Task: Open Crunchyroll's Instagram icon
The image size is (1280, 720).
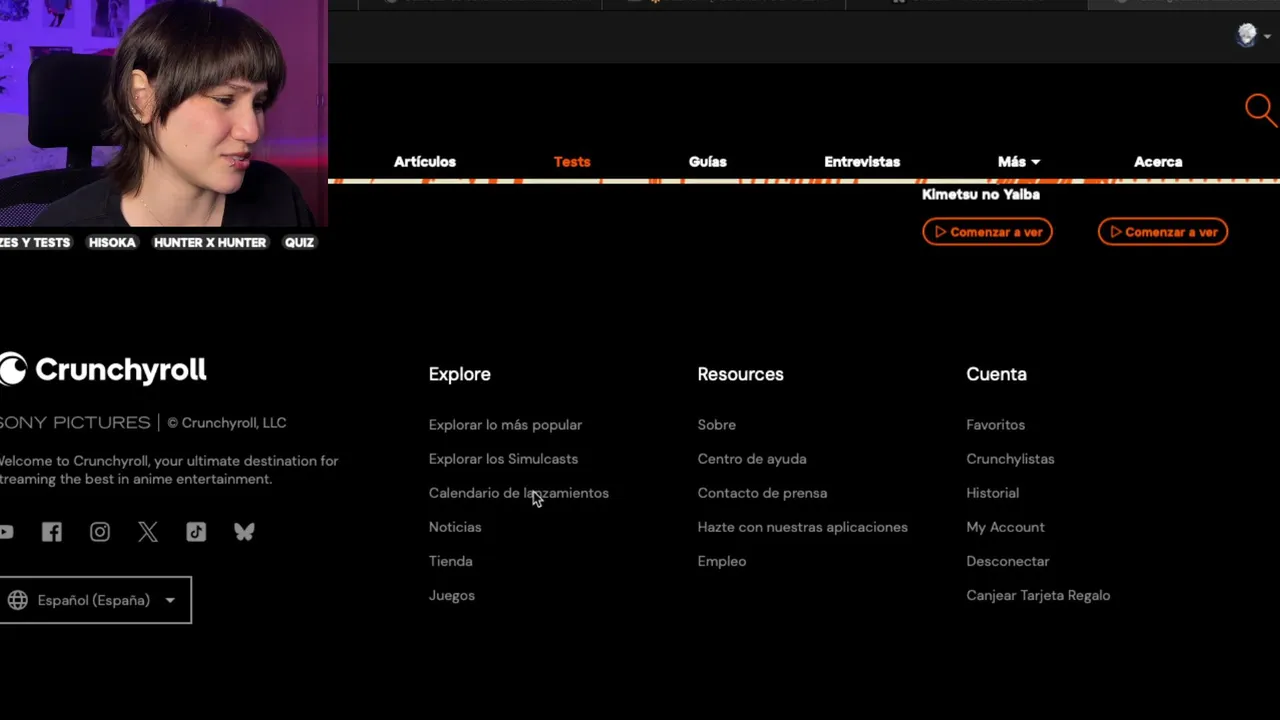Action: coord(100,532)
